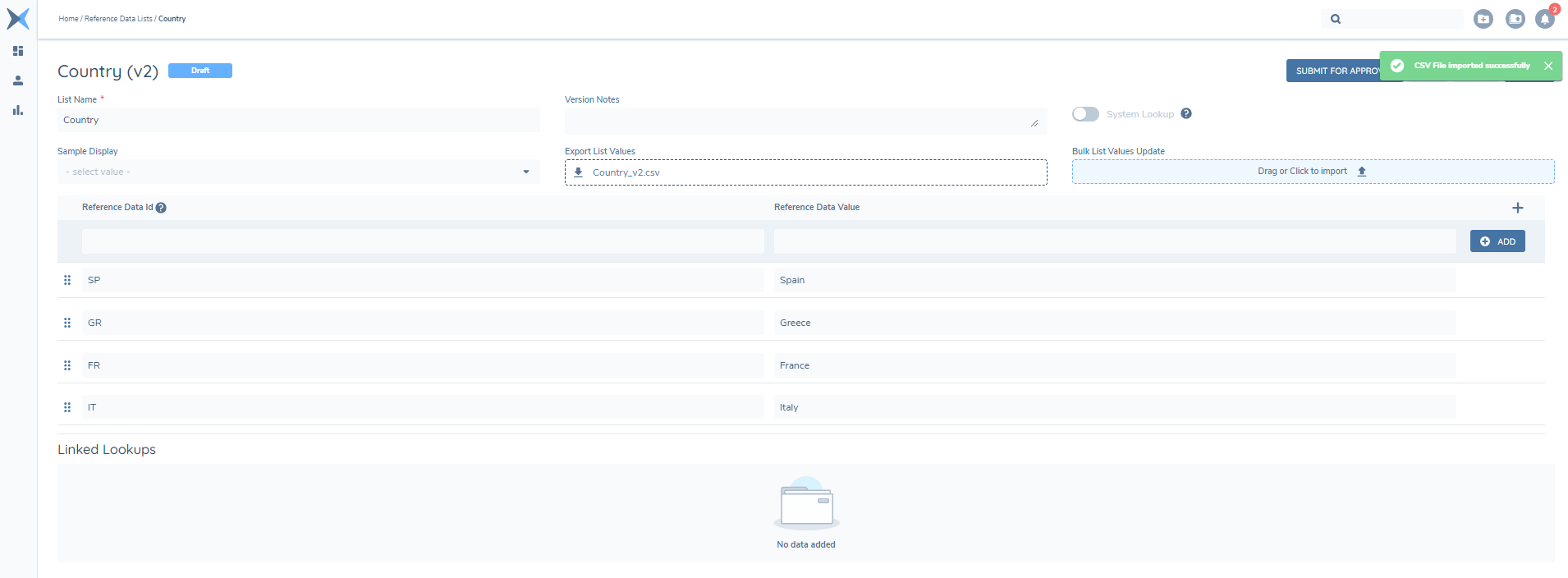Open the notifications bell icon
This screenshot has width=1568, height=578.
pyautogui.click(x=1545, y=19)
